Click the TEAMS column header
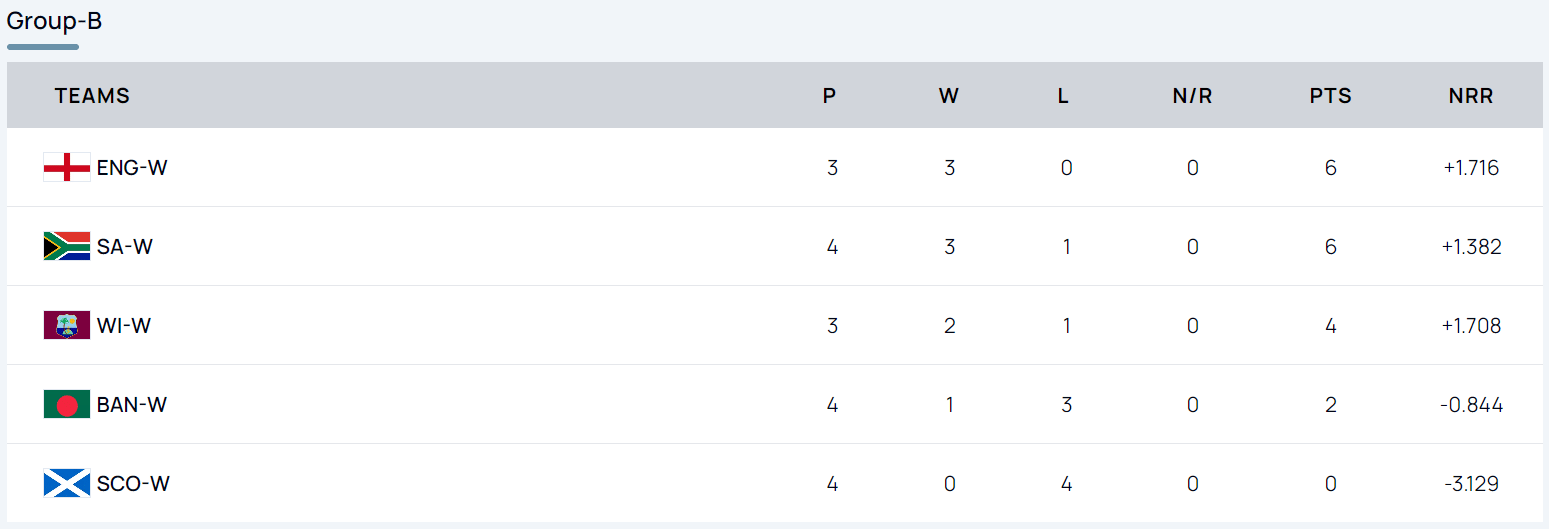Viewport: 1549px width, 529px height. tap(92, 96)
